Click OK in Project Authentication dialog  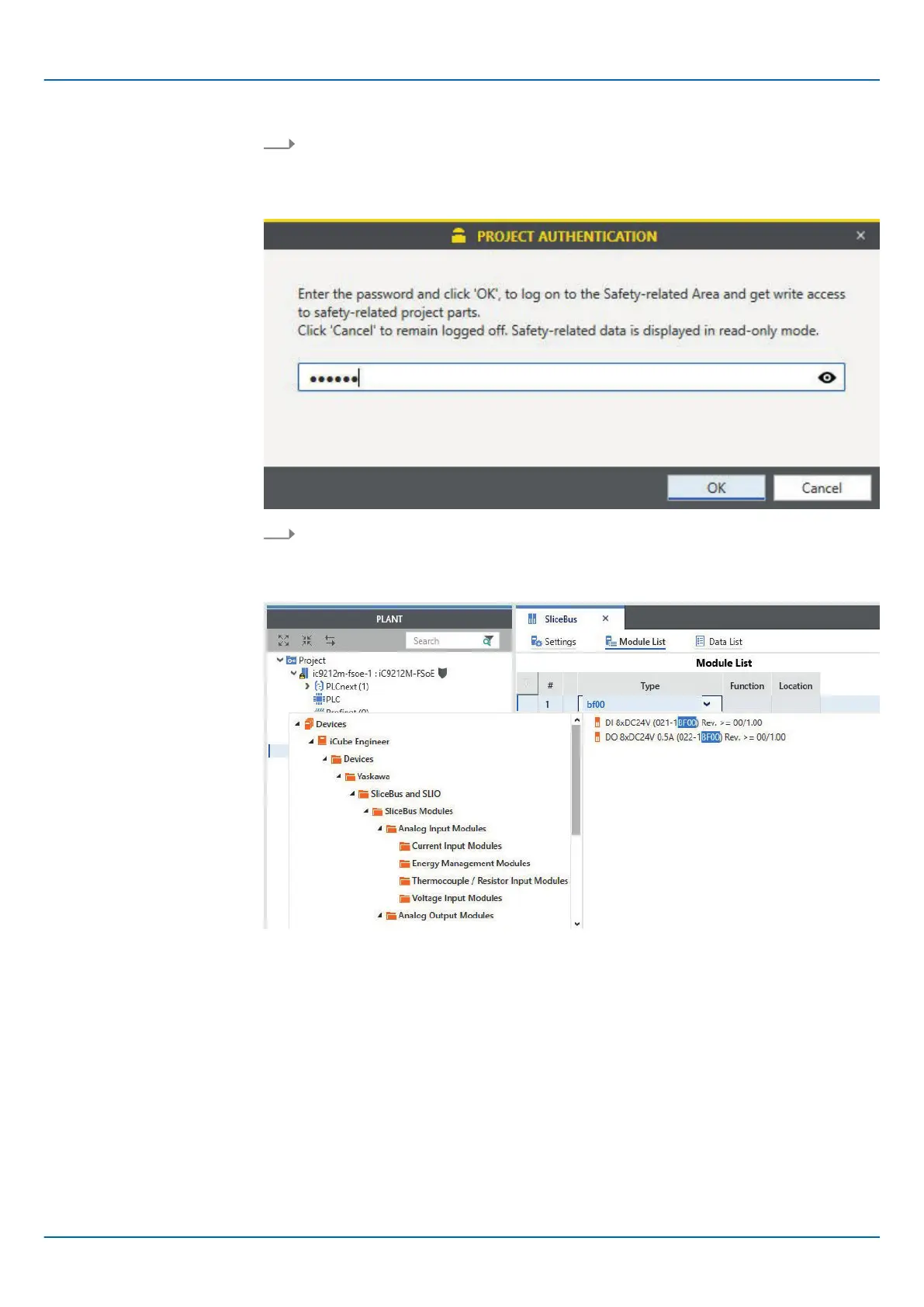pos(716,487)
